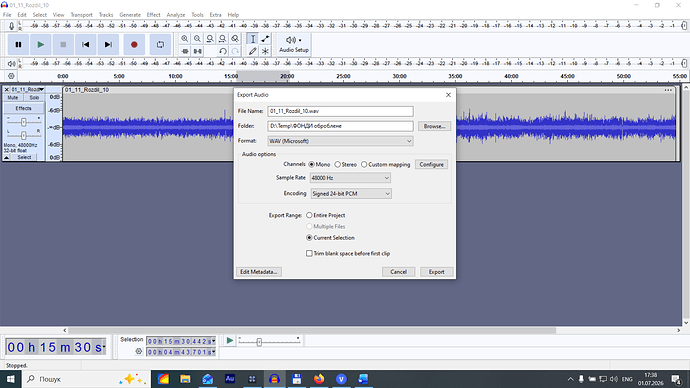Select the Draw (pencil) tool
Screen dimensions: 690x388
(253, 51)
